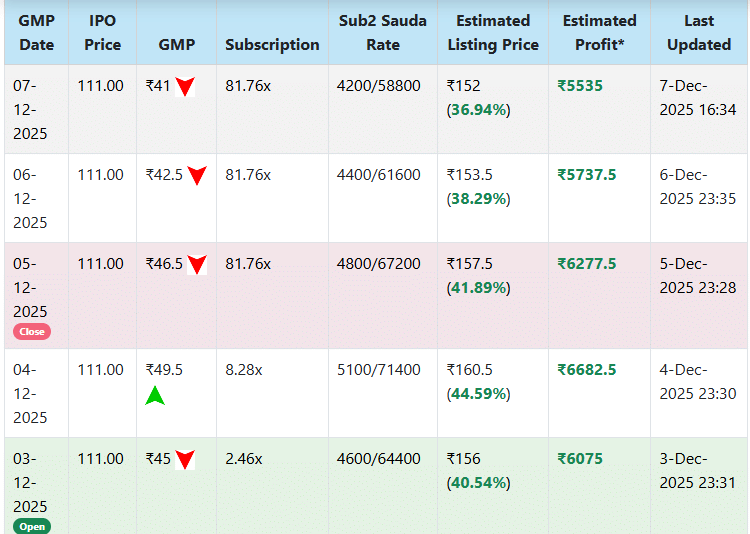Click the 7-Dec-2025 16:34 timestamp

(698, 98)
